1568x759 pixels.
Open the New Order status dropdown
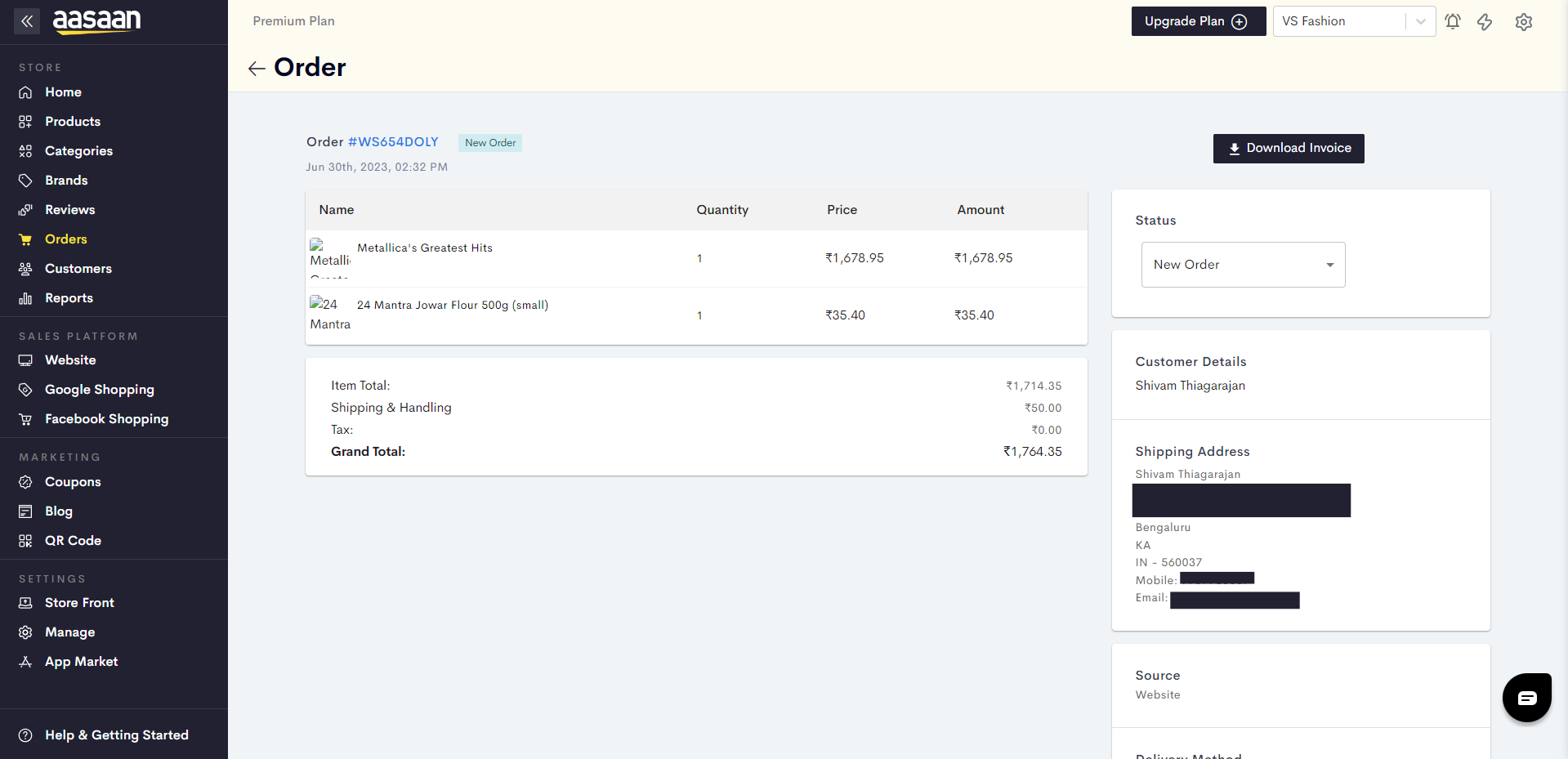pos(1243,265)
